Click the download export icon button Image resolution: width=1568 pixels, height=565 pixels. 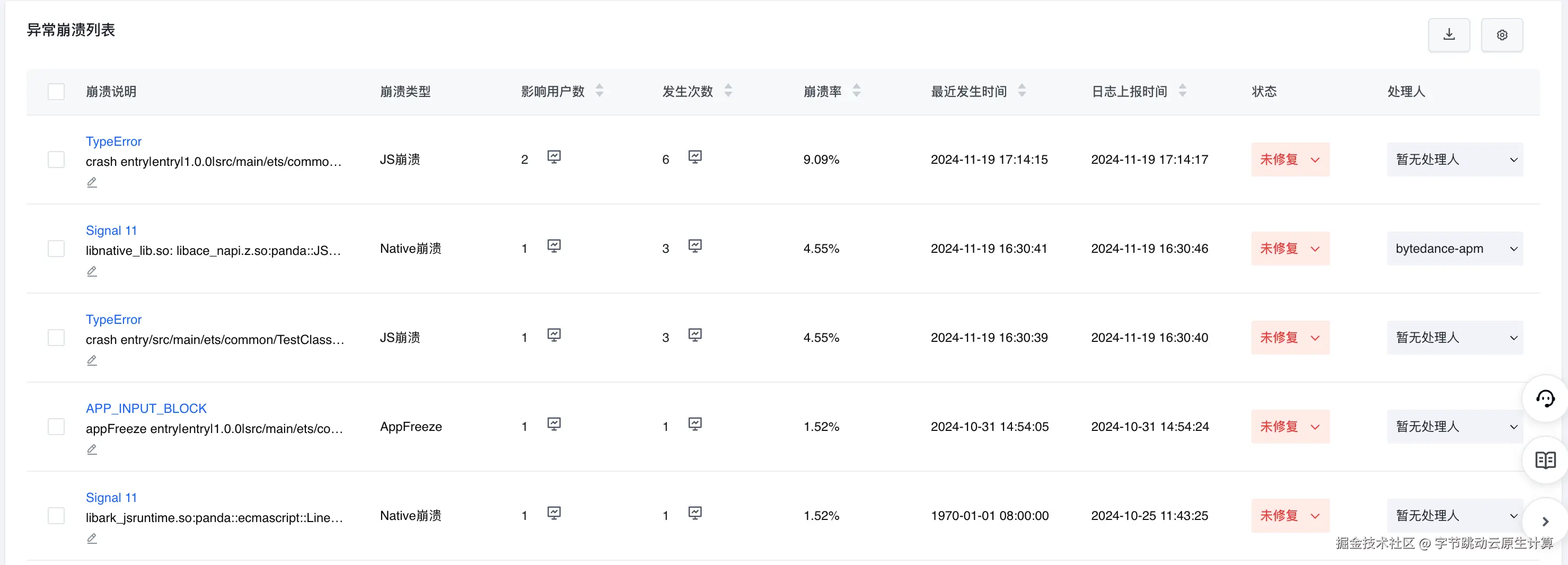coord(1449,34)
